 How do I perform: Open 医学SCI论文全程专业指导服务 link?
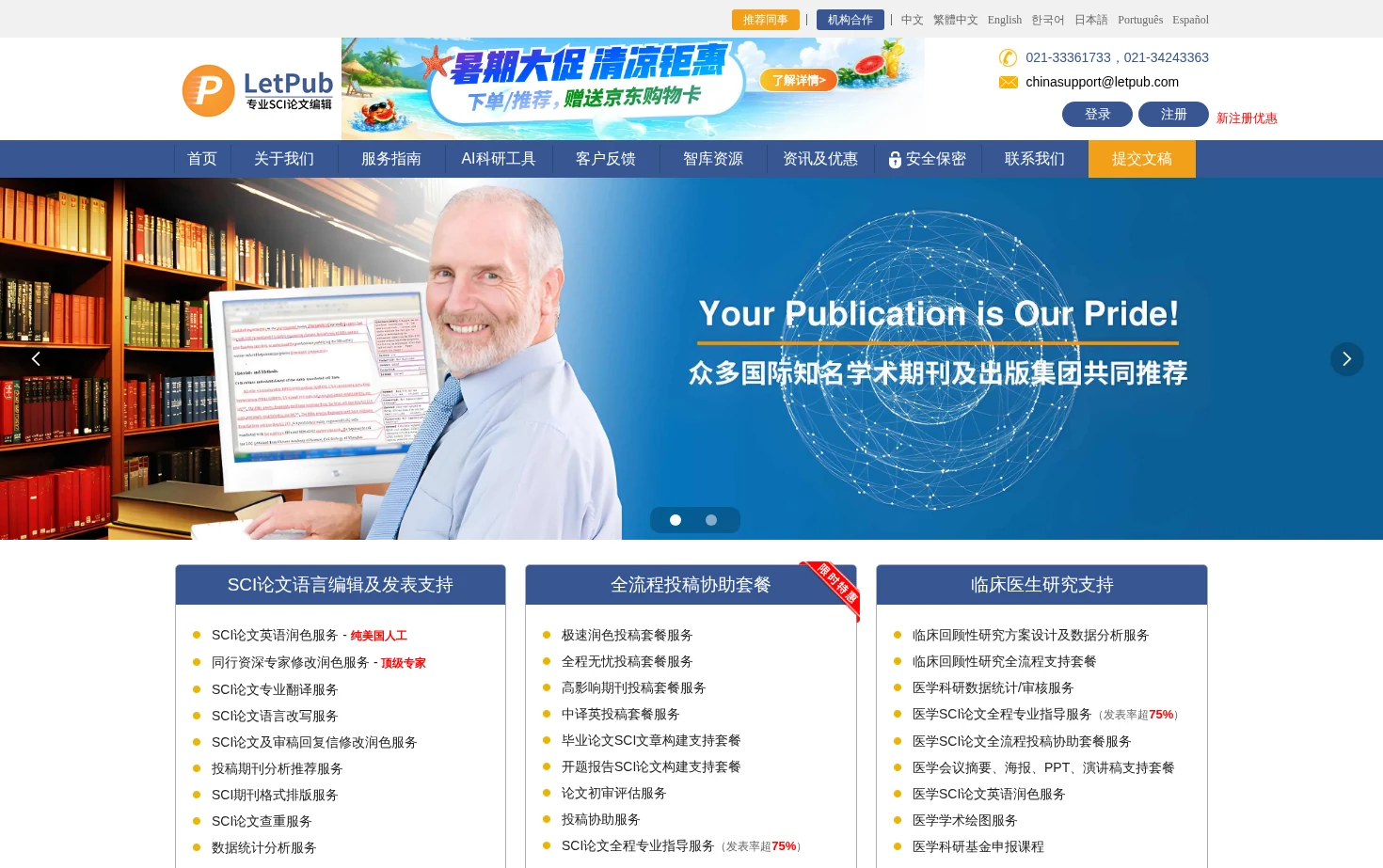pyautogui.click(x=1001, y=715)
